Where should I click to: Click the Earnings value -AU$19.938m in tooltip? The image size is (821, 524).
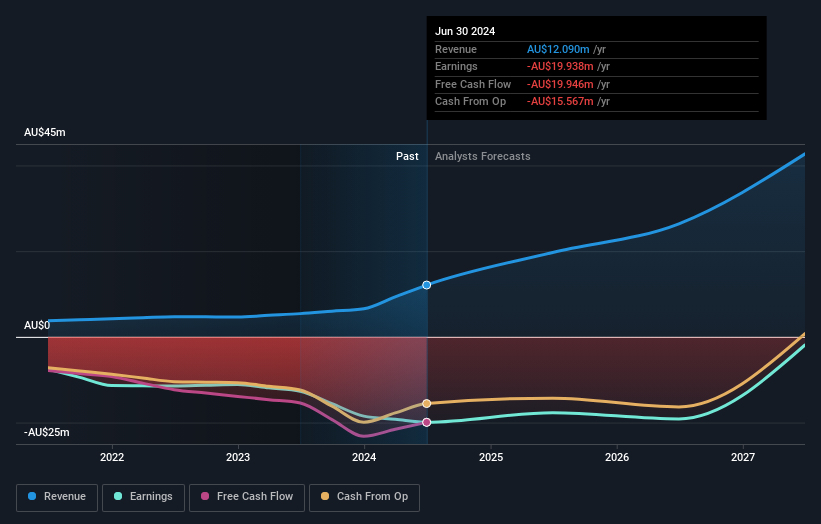click(560, 66)
